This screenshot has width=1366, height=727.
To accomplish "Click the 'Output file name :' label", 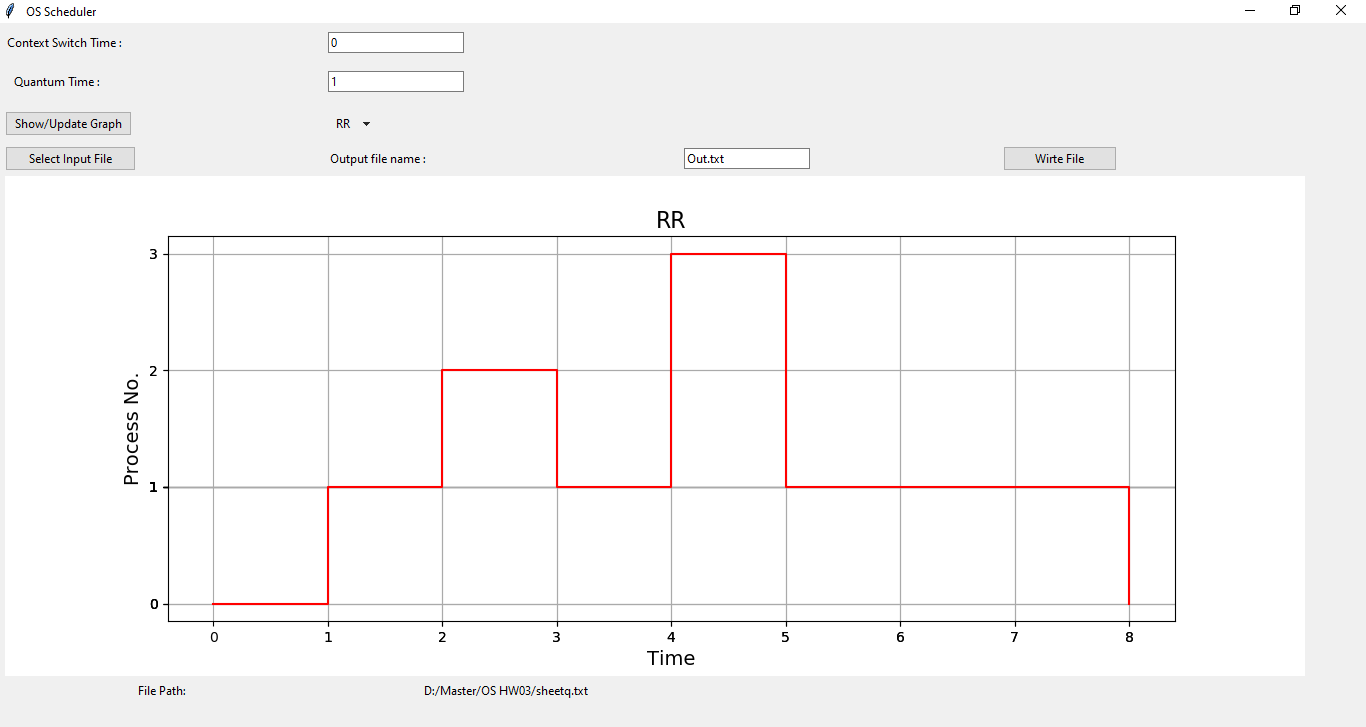I will (378, 159).
